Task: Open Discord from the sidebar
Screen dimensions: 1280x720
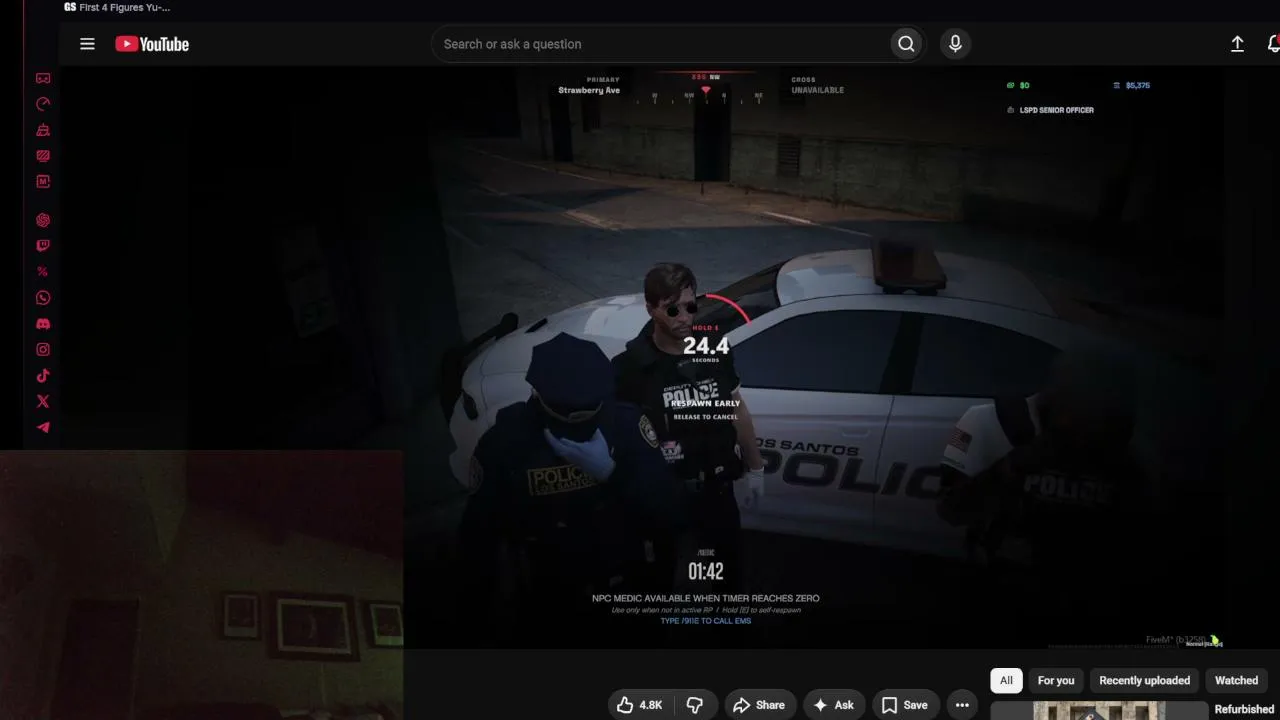Action: (43, 324)
